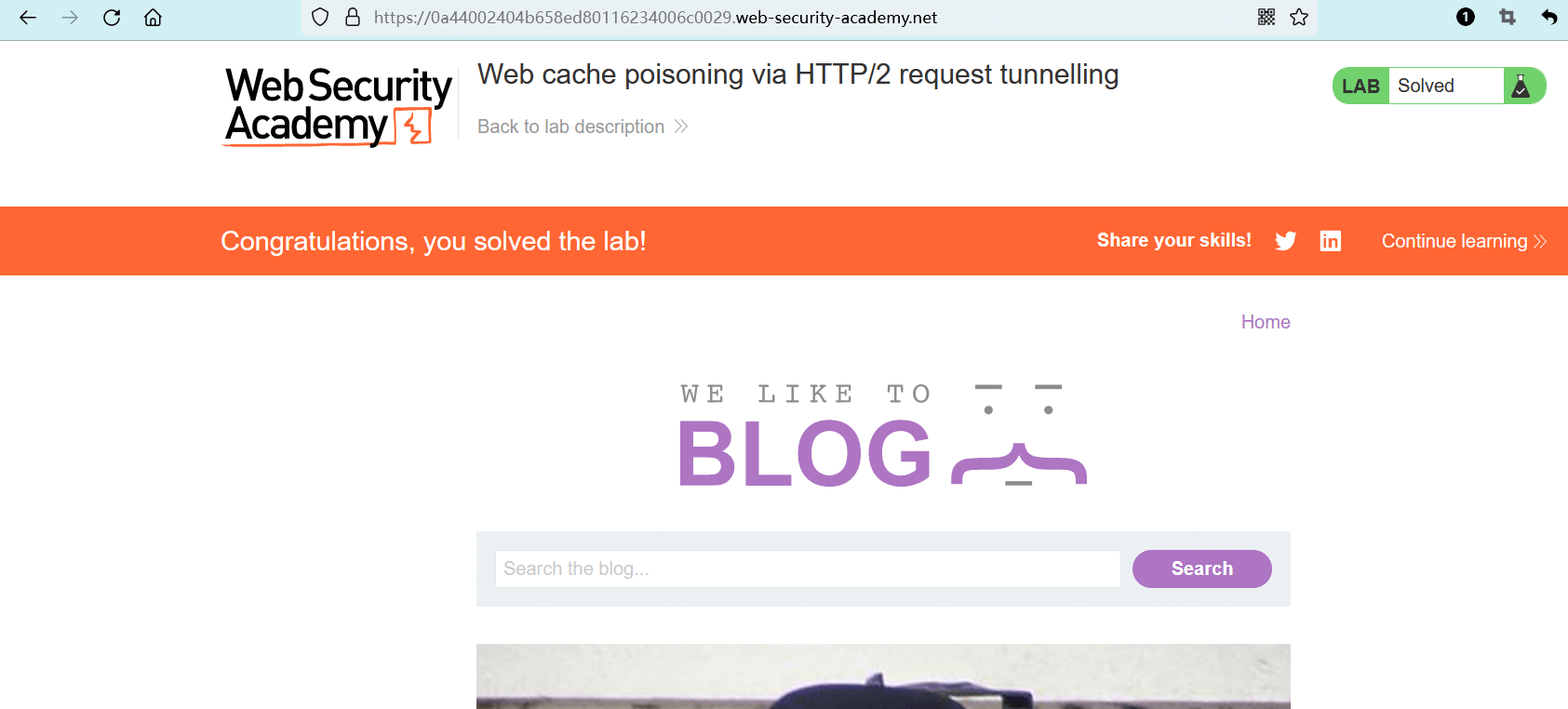Click the tracking protection shield icon
The width and height of the screenshot is (1568, 709).
(x=320, y=18)
